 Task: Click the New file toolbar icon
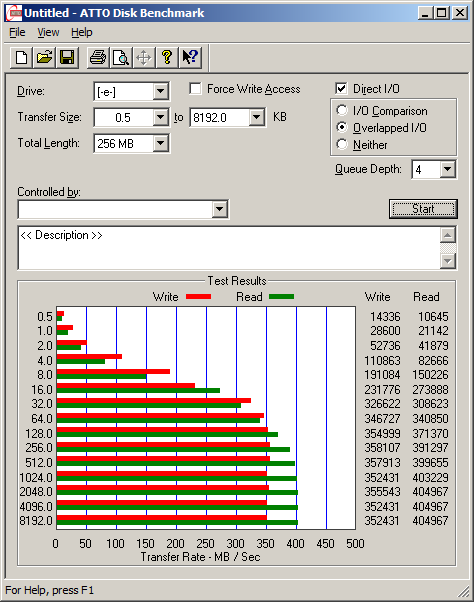tap(21, 58)
